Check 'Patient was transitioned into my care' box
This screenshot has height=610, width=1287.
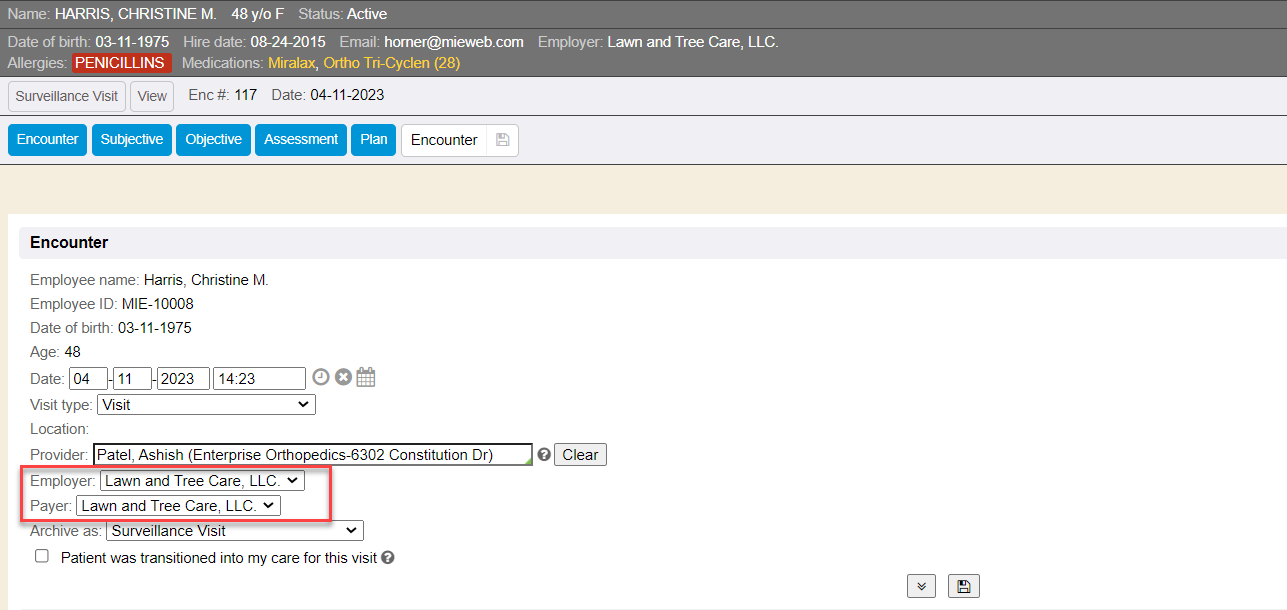click(x=42, y=556)
